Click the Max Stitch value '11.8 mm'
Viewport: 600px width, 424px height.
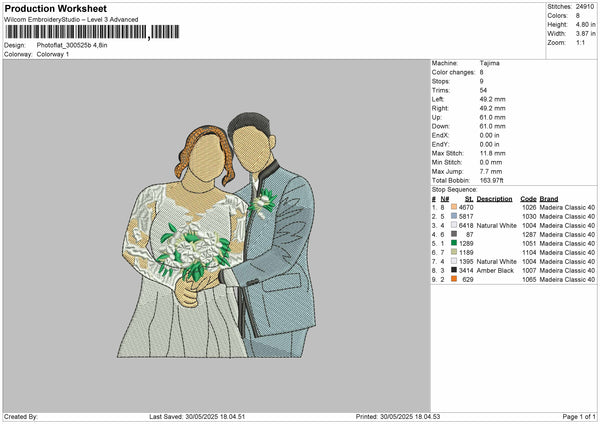pos(492,153)
